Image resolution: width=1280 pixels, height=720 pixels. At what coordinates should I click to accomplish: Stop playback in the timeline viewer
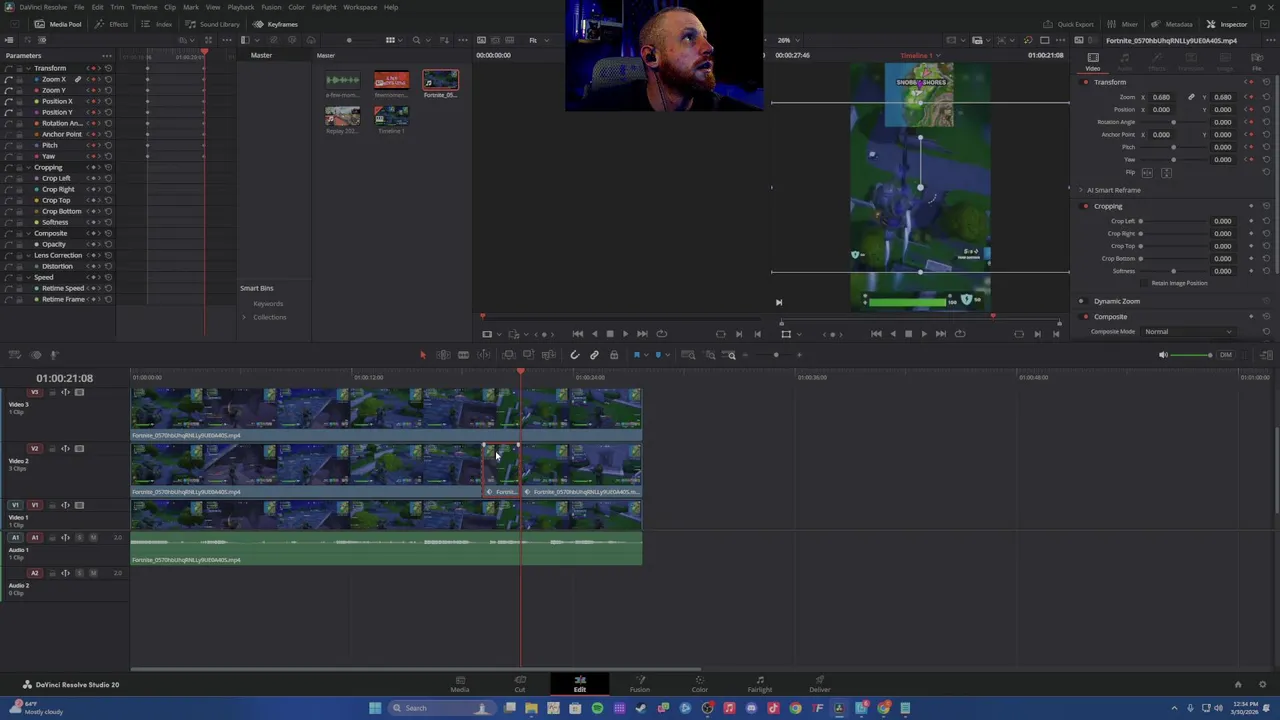pos(908,334)
